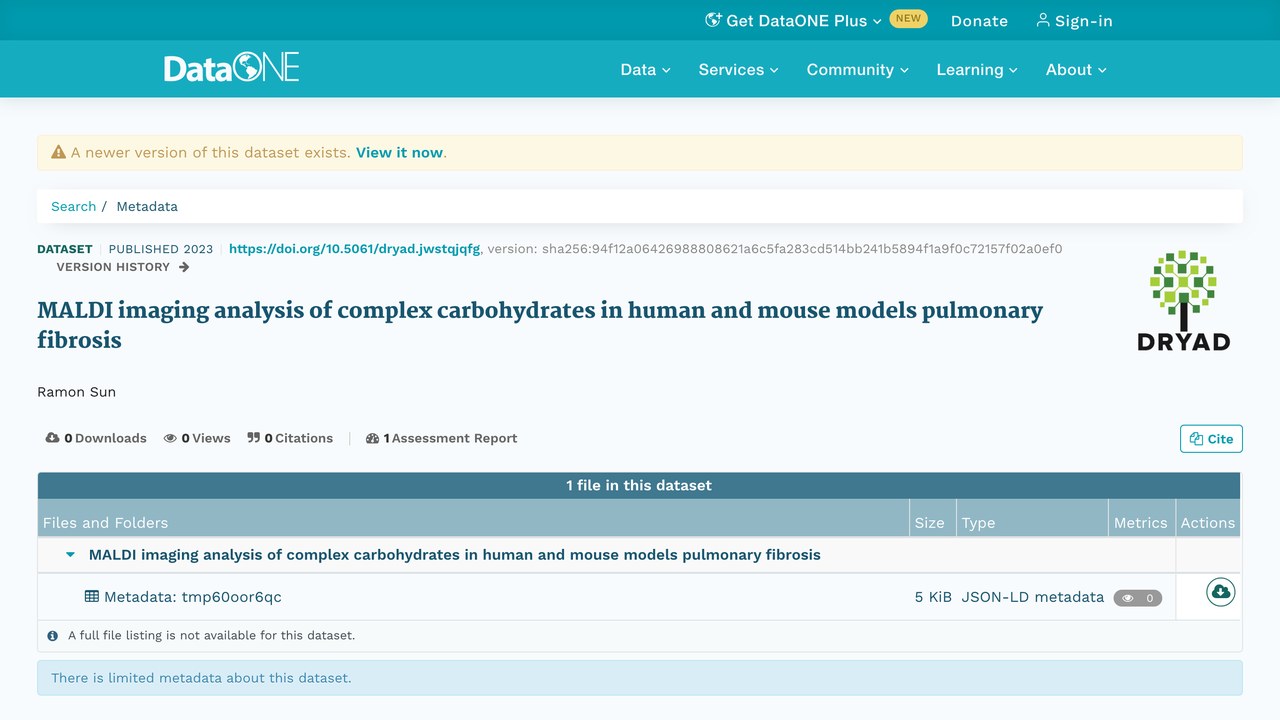This screenshot has width=1280, height=720.
Task: Click author name Ramon Sun
Action: (x=76, y=392)
